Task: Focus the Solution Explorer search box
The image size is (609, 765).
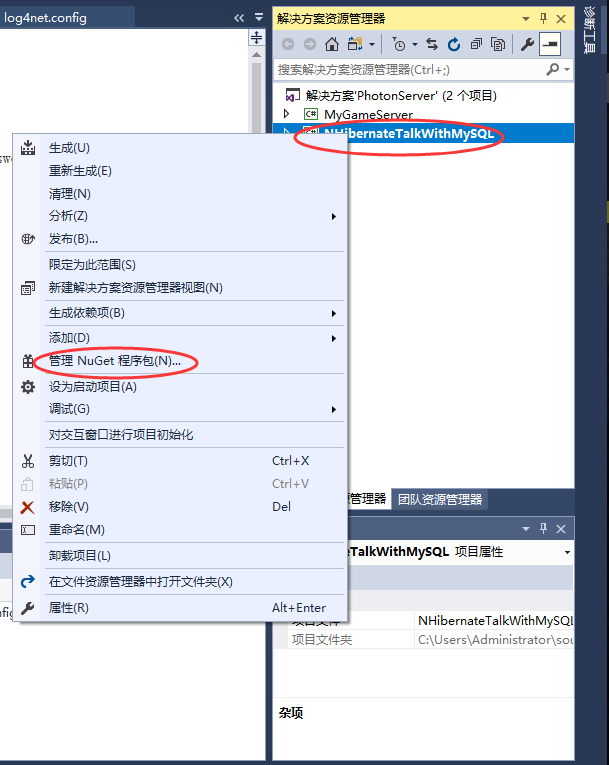Action: (410, 70)
